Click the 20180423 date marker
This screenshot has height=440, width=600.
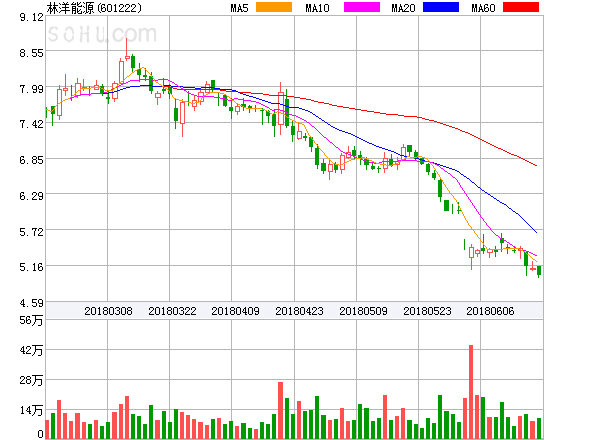click(x=299, y=311)
